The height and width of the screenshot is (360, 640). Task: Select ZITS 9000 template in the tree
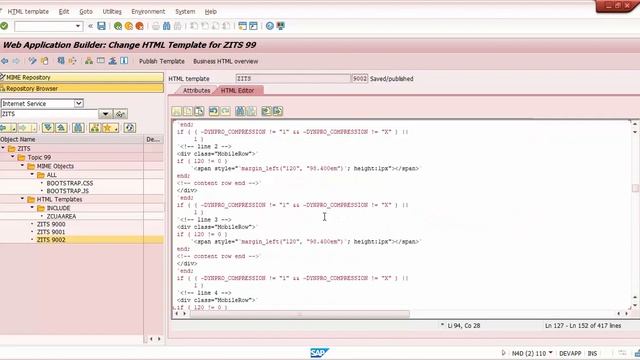pos(51,224)
